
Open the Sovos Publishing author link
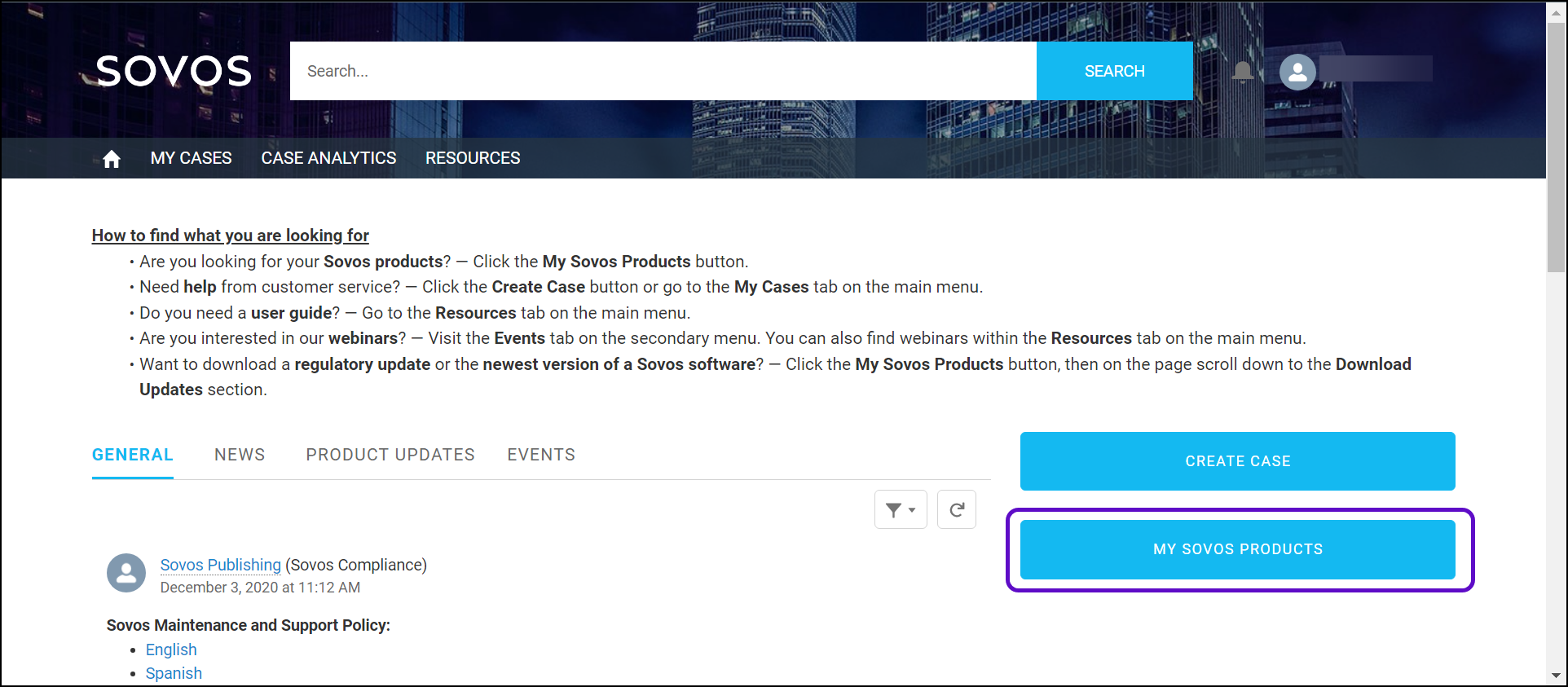(x=220, y=565)
